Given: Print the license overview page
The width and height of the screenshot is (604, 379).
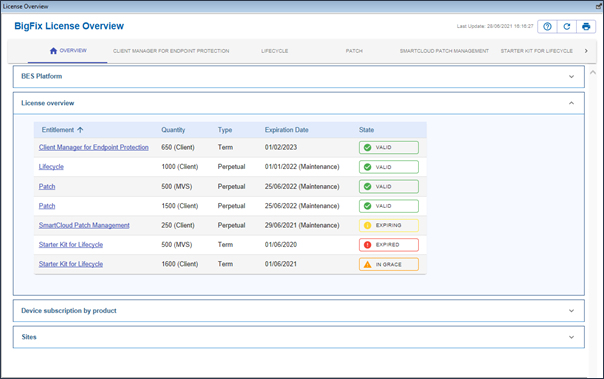Looking at the screenshot, I should point(586,27).
